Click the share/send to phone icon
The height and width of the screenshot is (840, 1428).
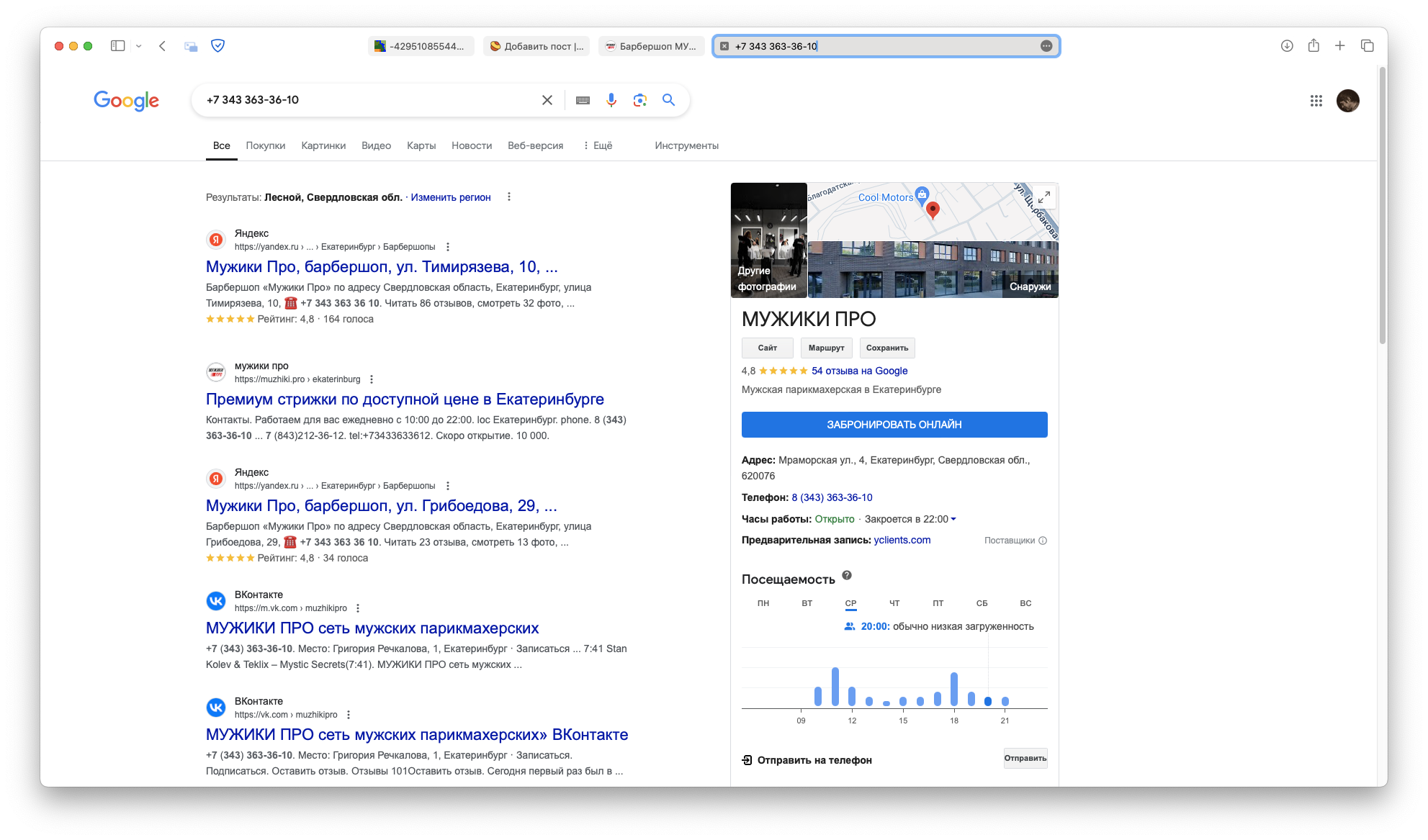(748, 759)
